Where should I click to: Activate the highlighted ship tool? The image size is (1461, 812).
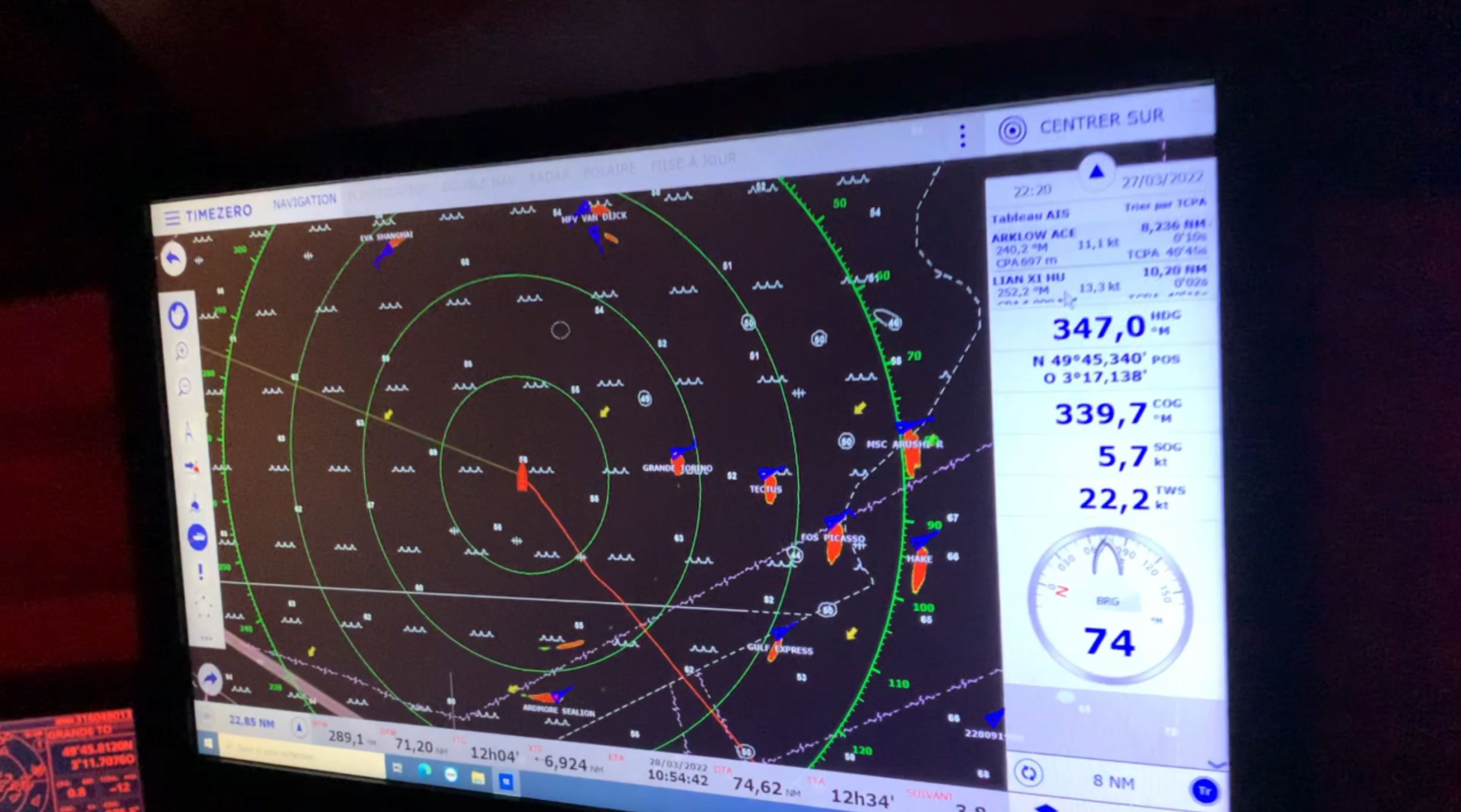[x=198, y=537]
